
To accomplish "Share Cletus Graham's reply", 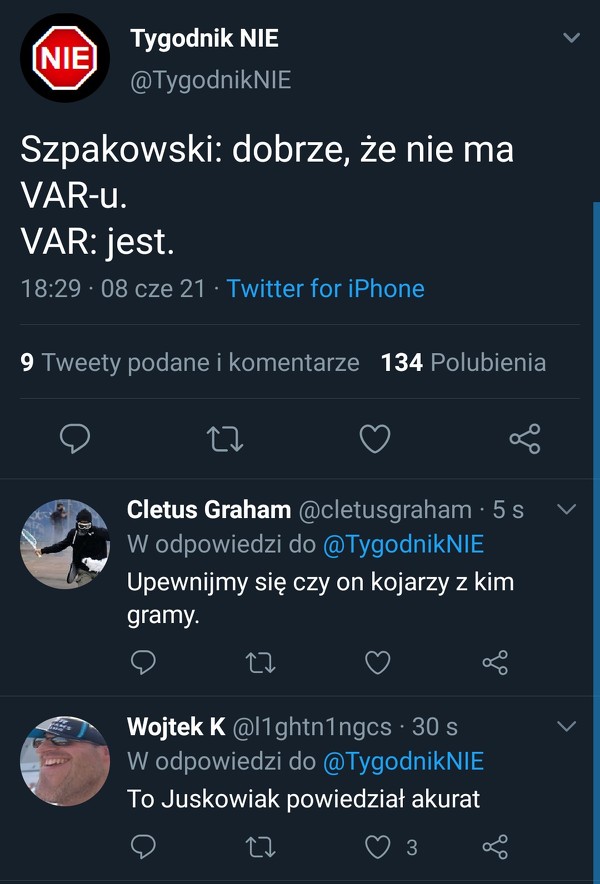I will [x=495, y=662].
